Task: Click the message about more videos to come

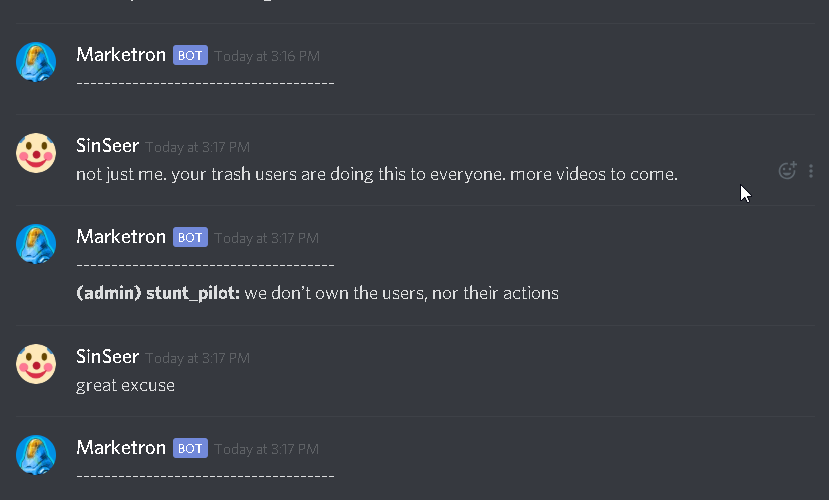Action: pos(377,174)
